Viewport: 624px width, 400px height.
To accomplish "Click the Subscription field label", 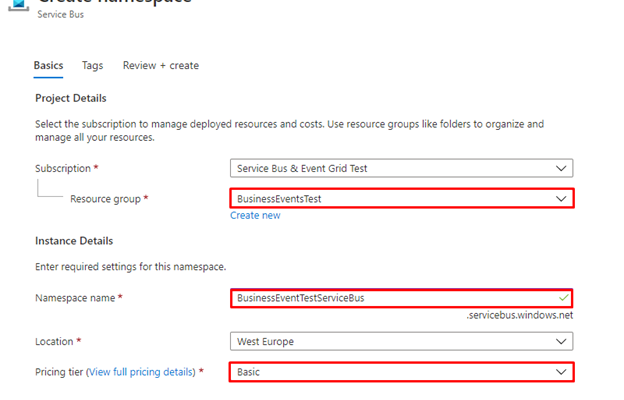I will [x=63, y=168].
